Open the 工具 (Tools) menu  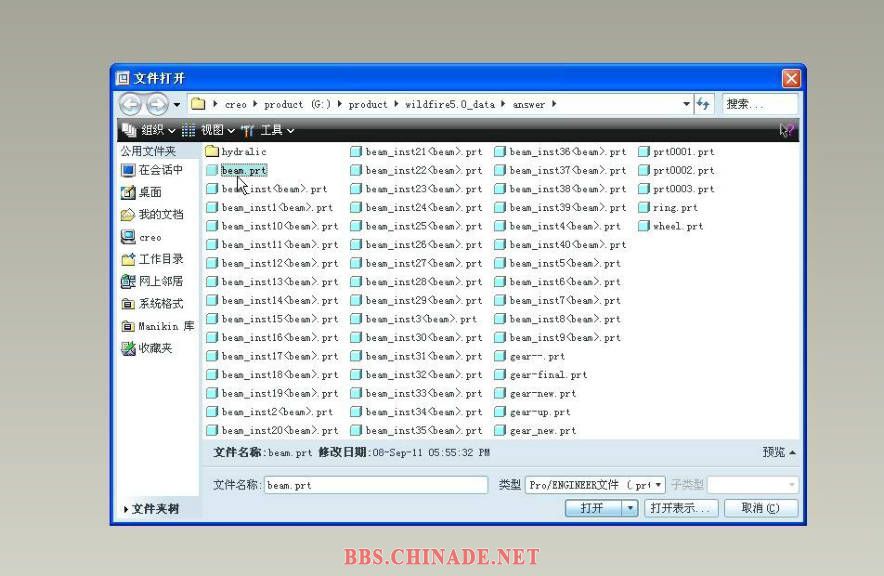pyautogui.click(x=268, y=130)
